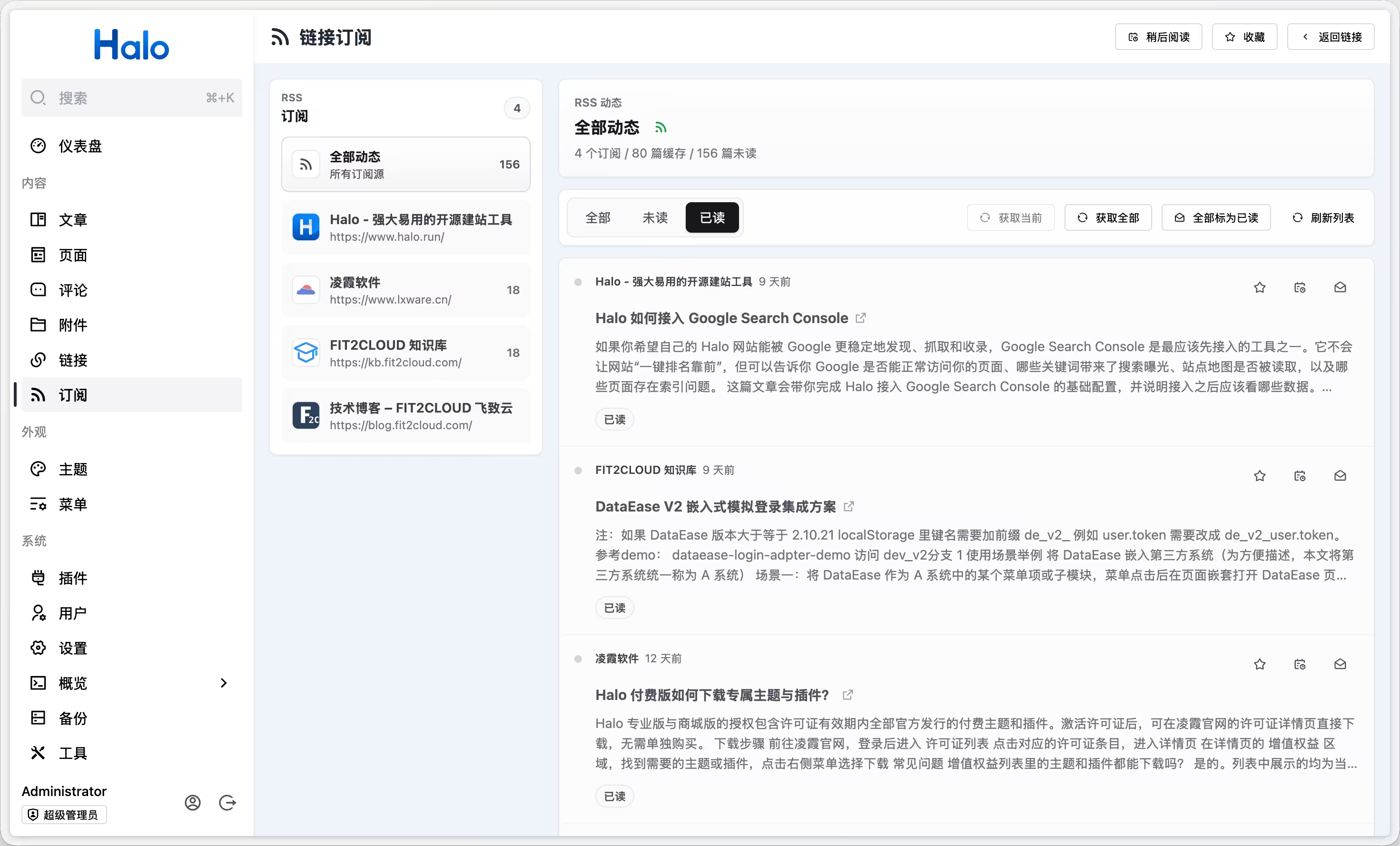Click the 稍后阅读 button in header
The width and height of the screenshot is (1400, 846).
(x=1159, y=37)
